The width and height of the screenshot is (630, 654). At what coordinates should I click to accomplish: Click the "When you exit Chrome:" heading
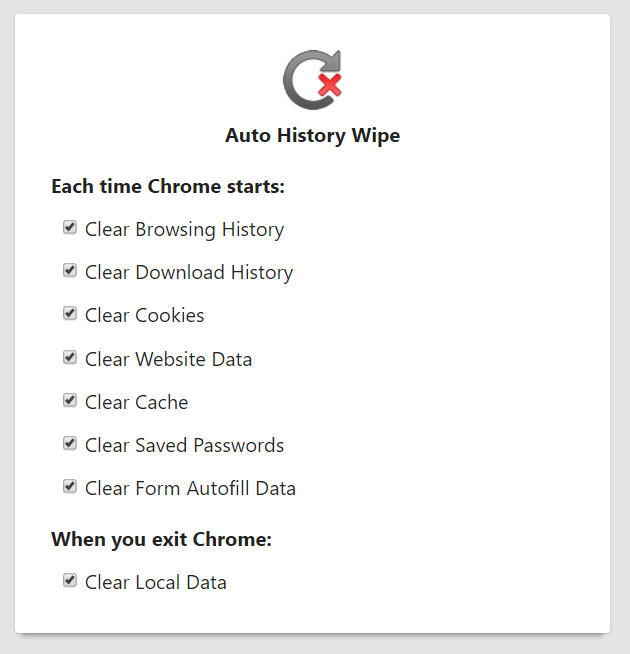tap(161, 540)
